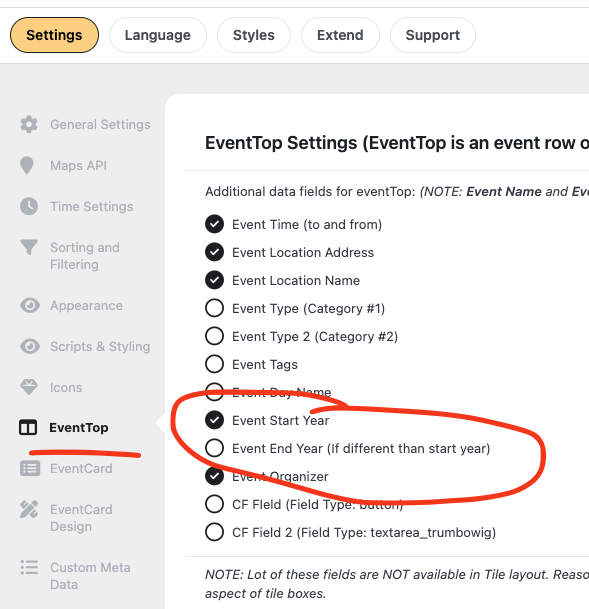Screen dimensions: 589x609
Task: Click the Scripts & Styling eye icon
Action: tap(30, 346)
